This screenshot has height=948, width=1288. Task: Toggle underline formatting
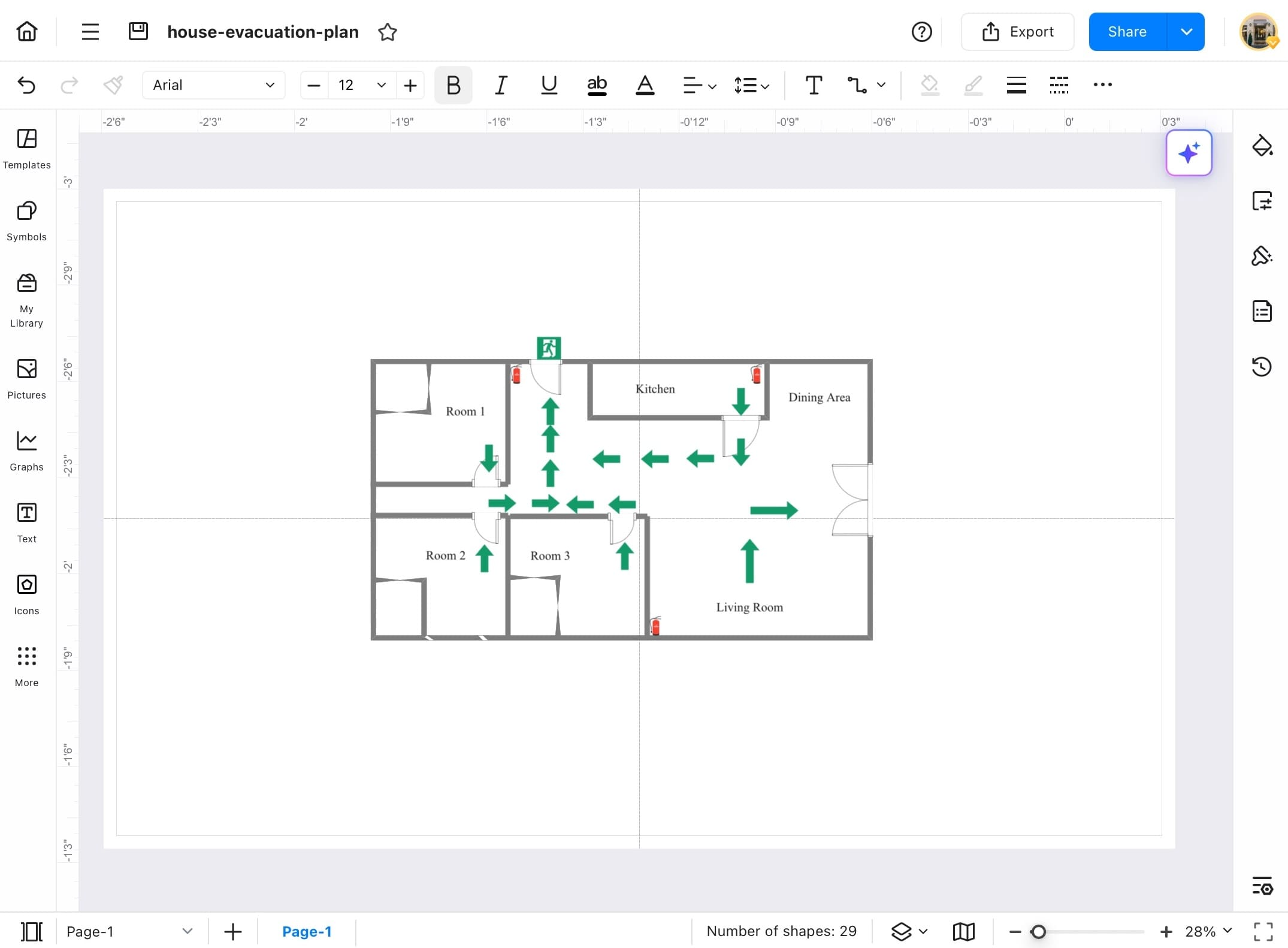coord(548,85)
